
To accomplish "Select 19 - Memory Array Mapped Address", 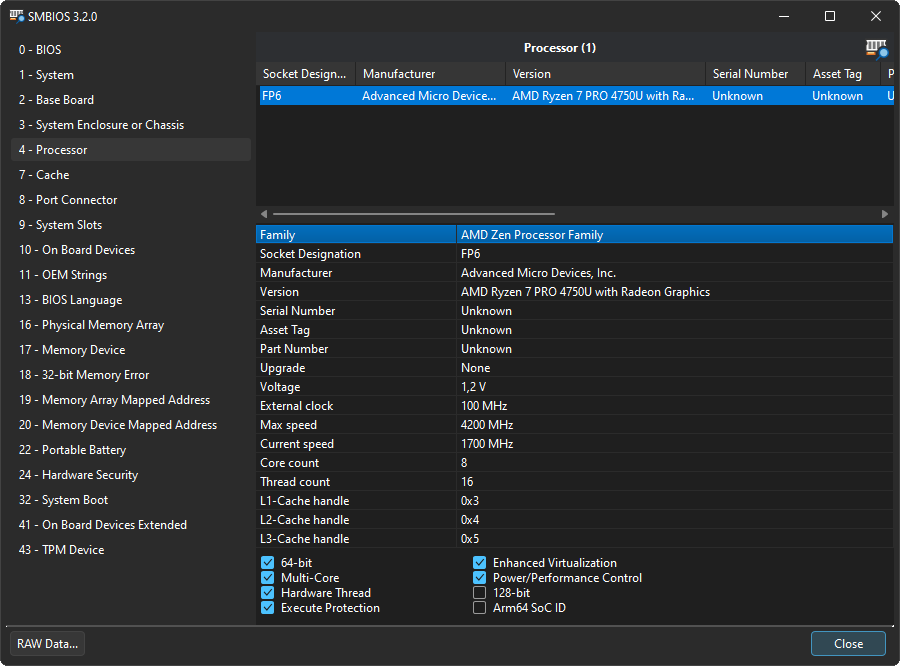I will click(131, 400).
